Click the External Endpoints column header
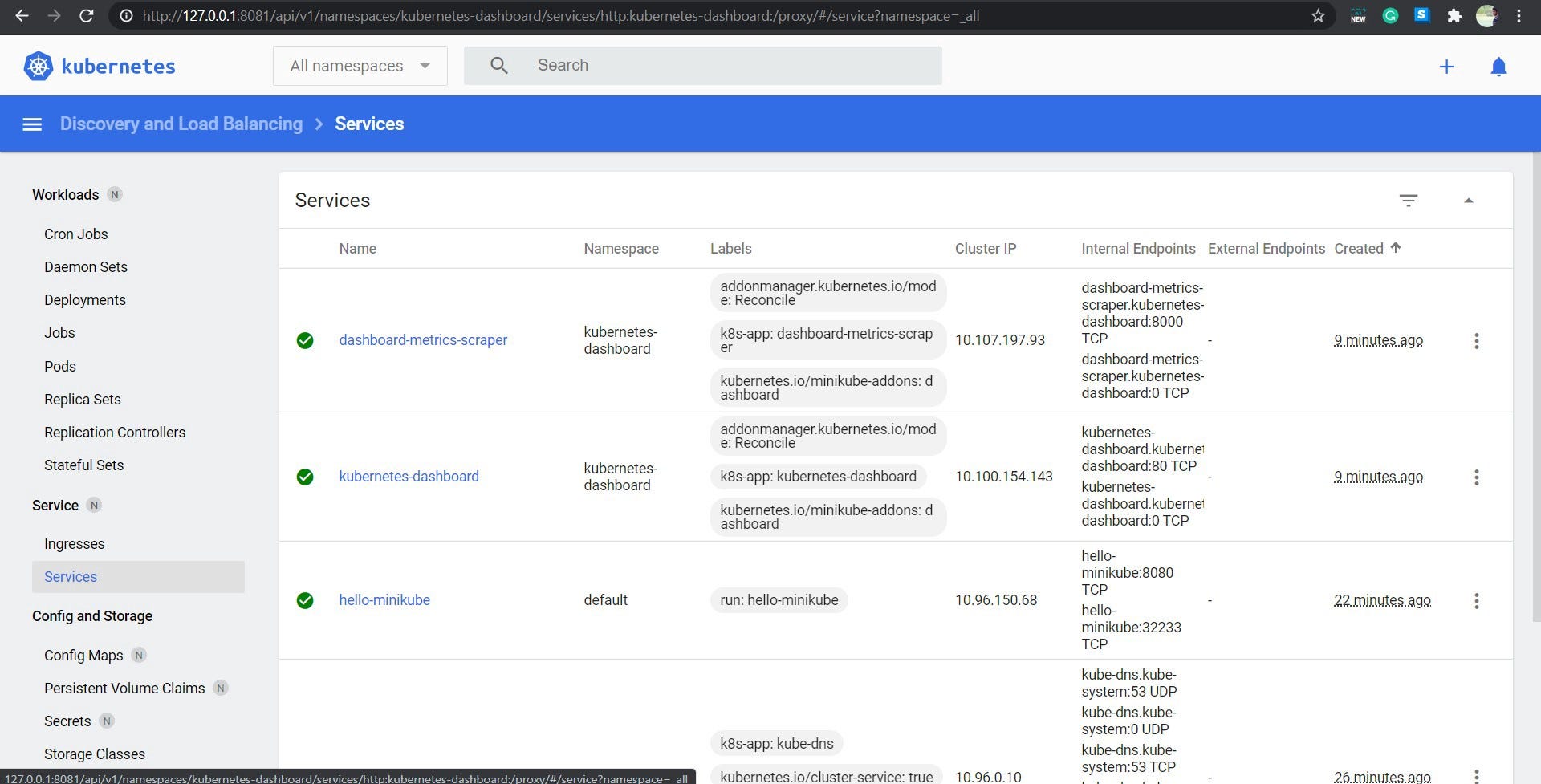Image resolution: width=1541 pixels, height=784 pixels. (1267, 249)
